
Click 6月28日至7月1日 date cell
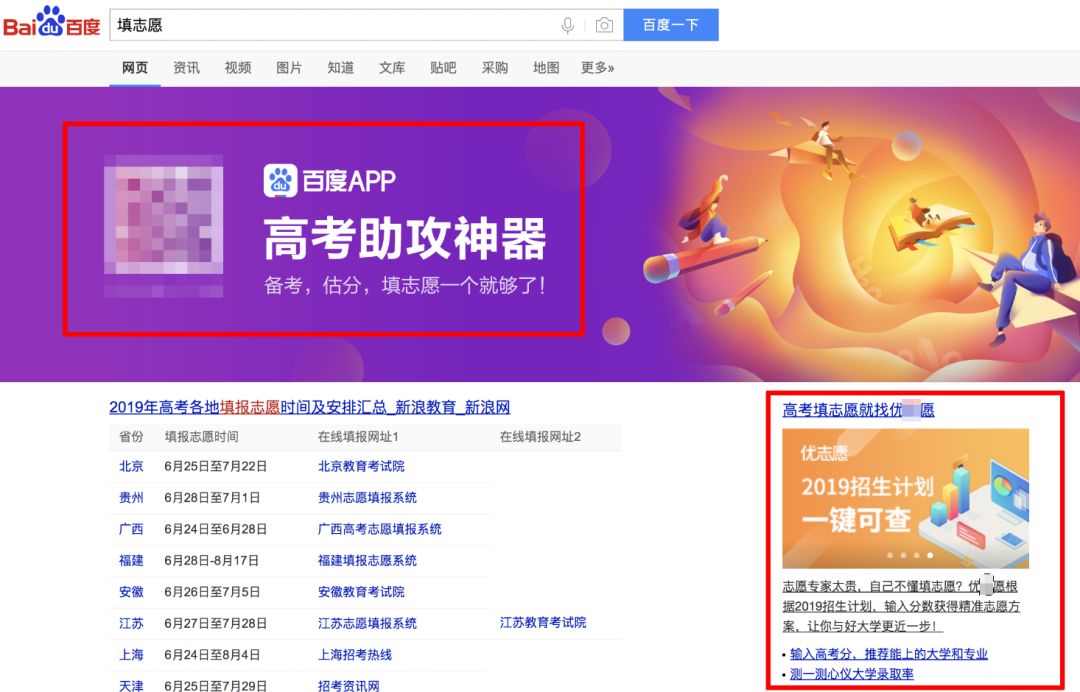(211, 497)
